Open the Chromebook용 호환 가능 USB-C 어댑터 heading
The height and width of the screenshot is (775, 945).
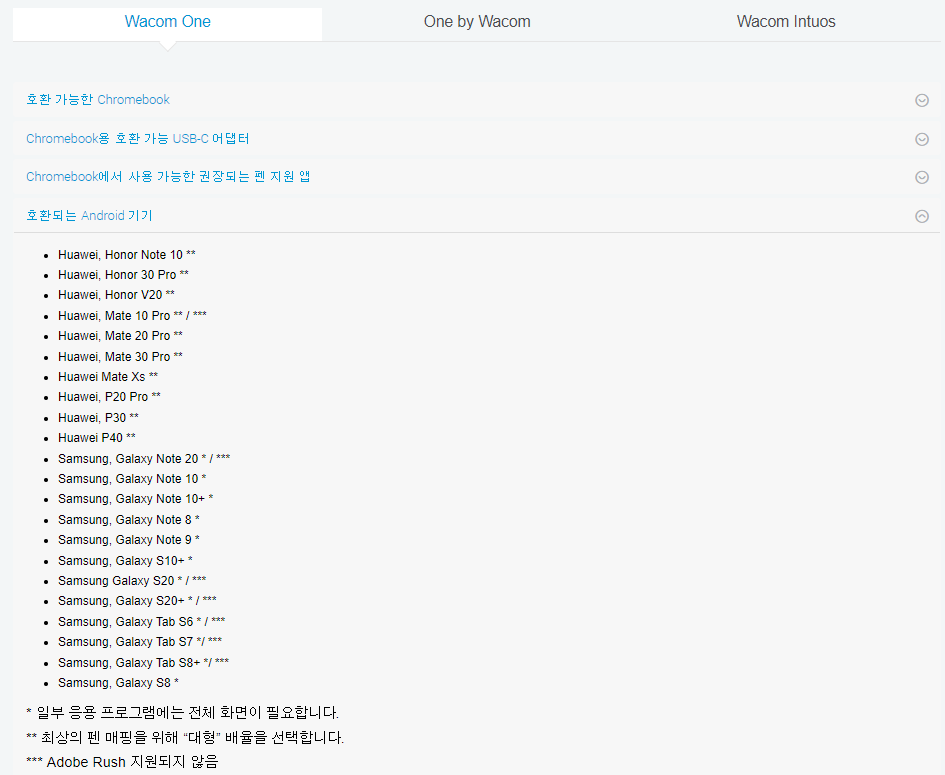(x=137, y=139)
